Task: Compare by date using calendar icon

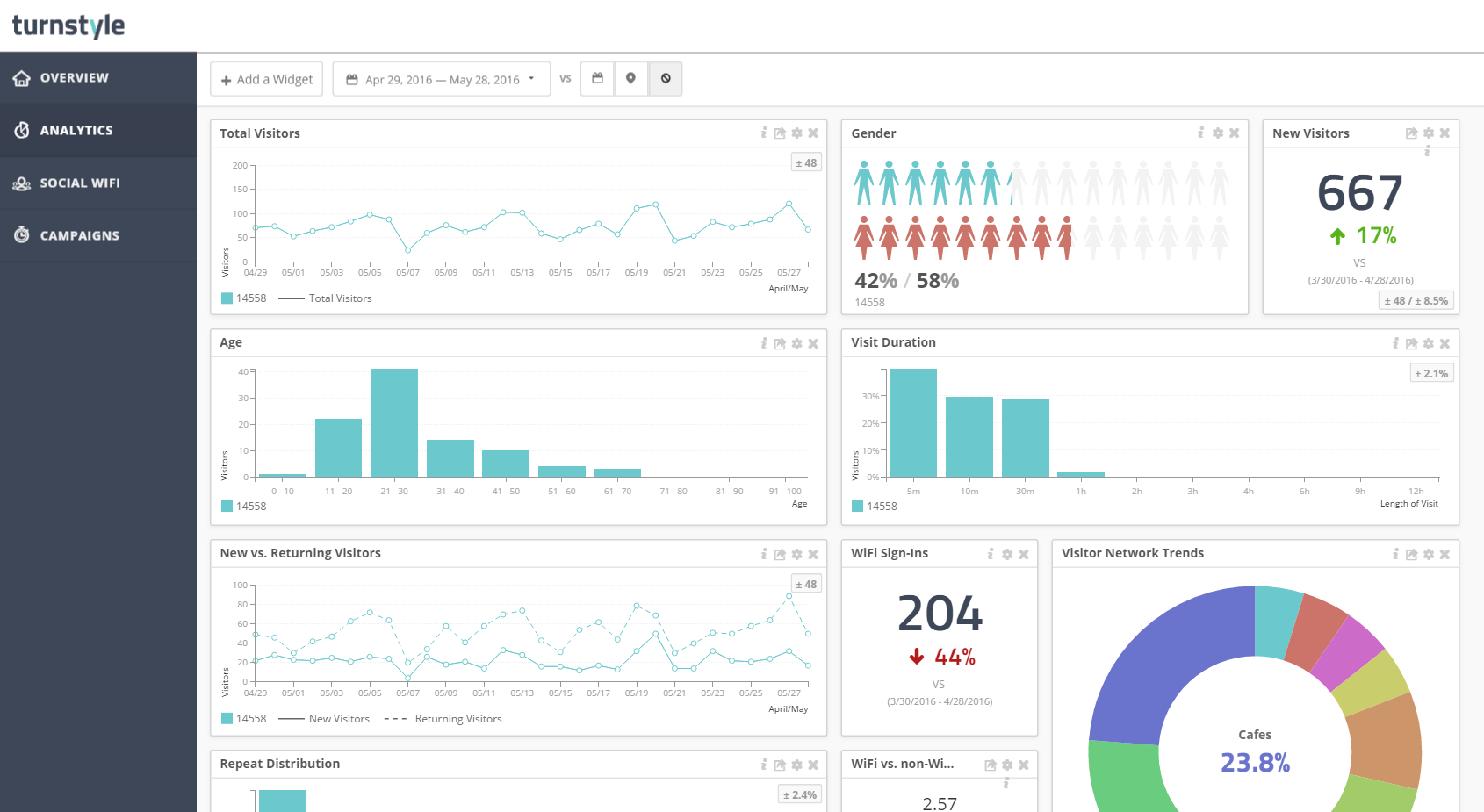Action: coord(597,79)
